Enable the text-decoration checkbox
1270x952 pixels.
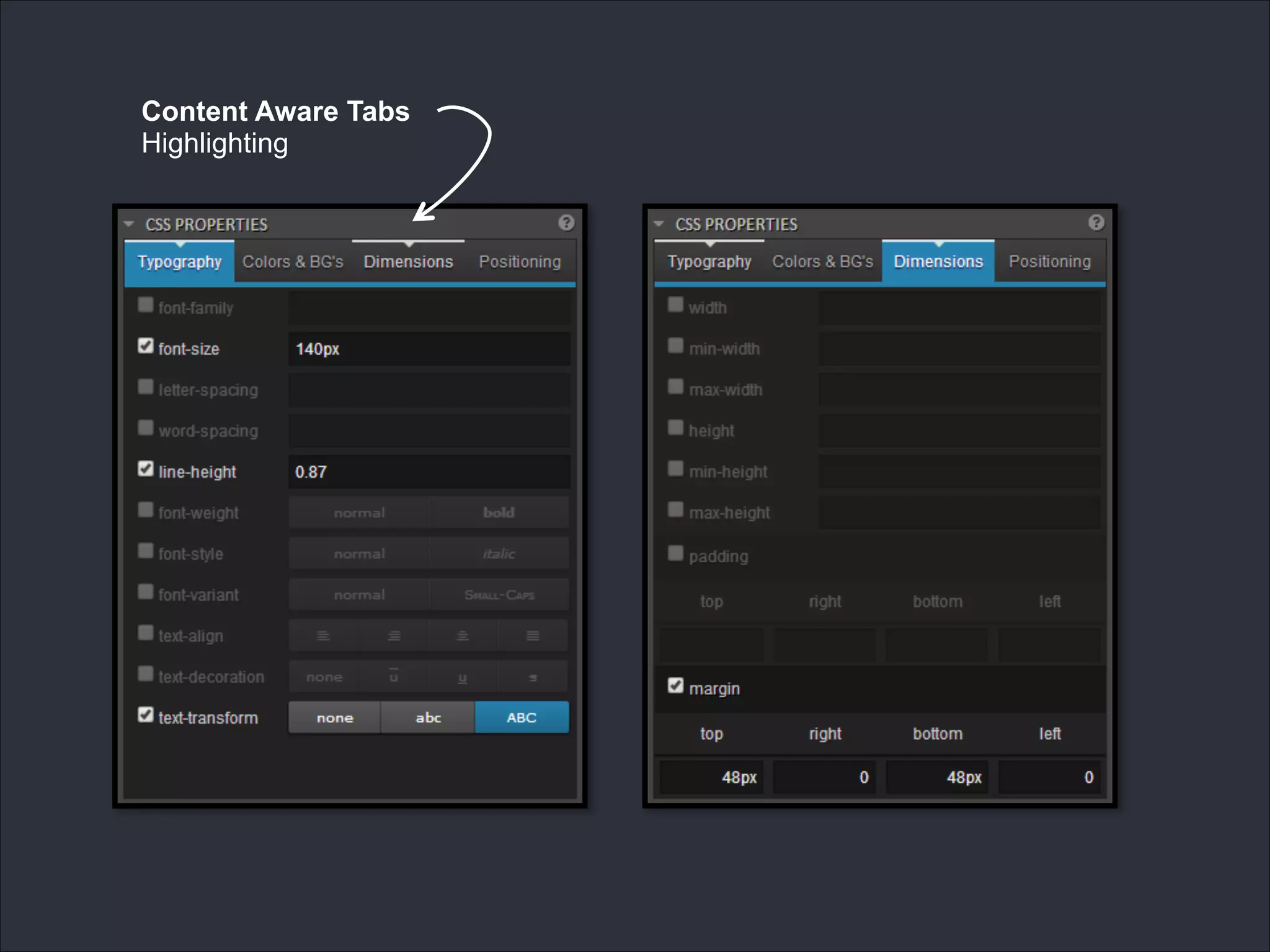click(146, 674)
